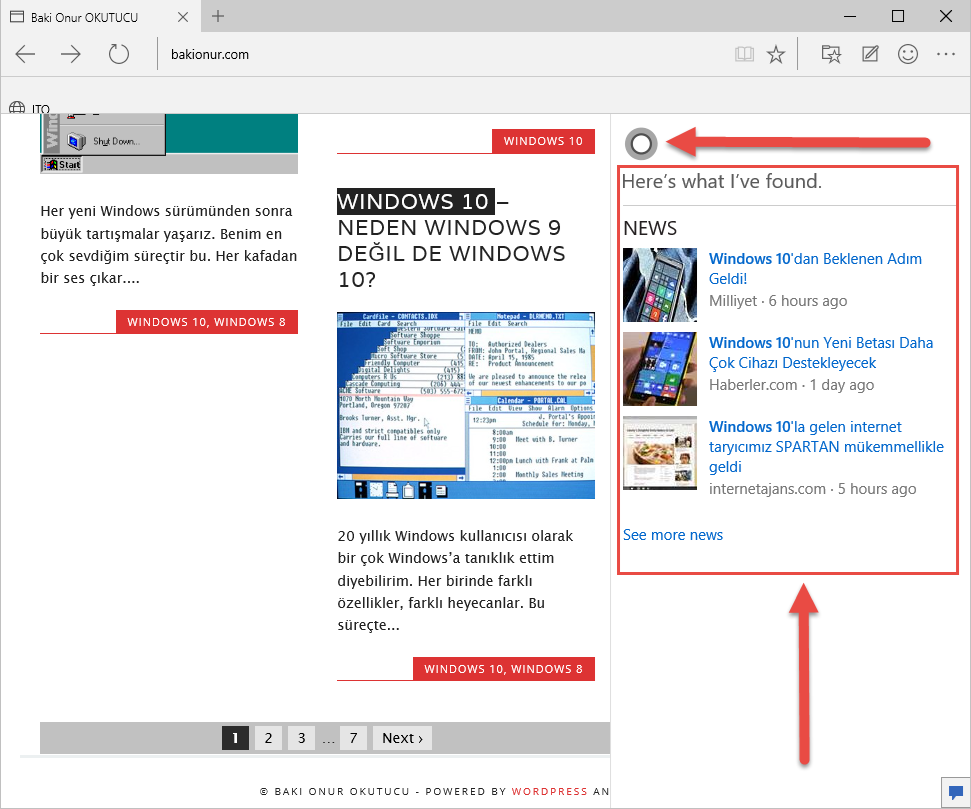Go to pagination page 7
The height and width of the screenshot is (809, 971).
click(x=354, y=738)
